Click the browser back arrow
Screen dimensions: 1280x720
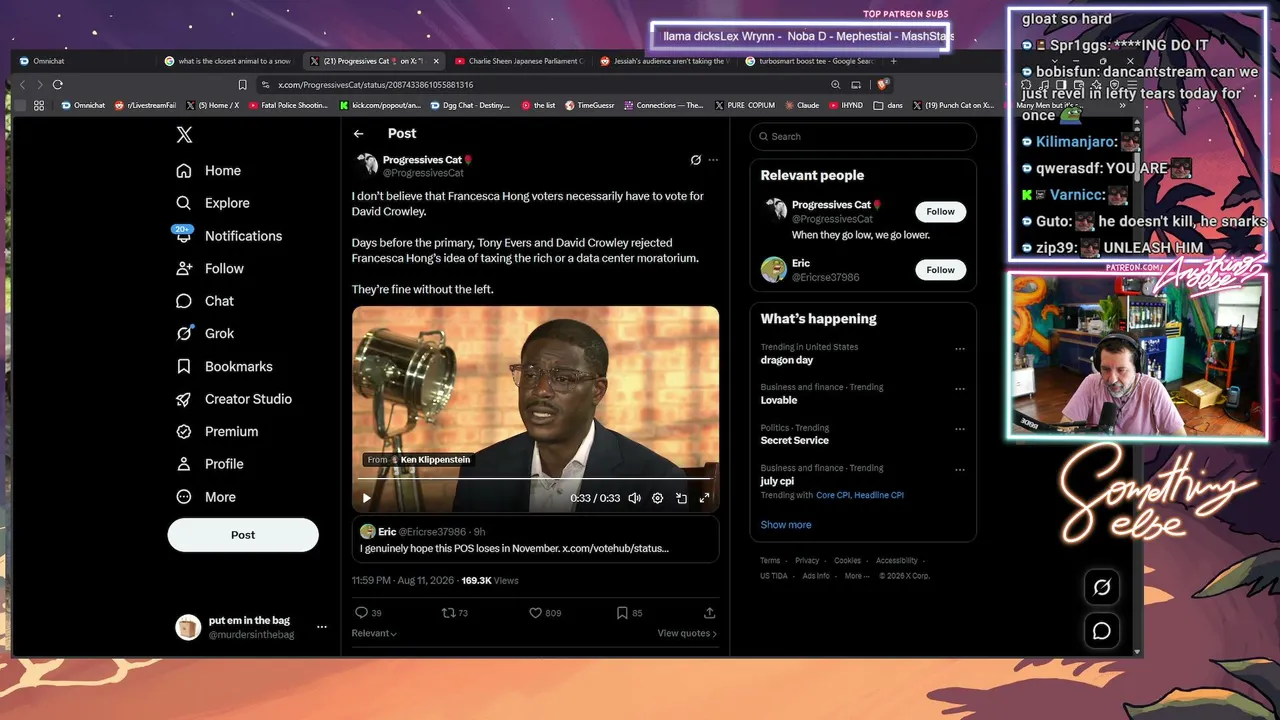click(23, 85)
